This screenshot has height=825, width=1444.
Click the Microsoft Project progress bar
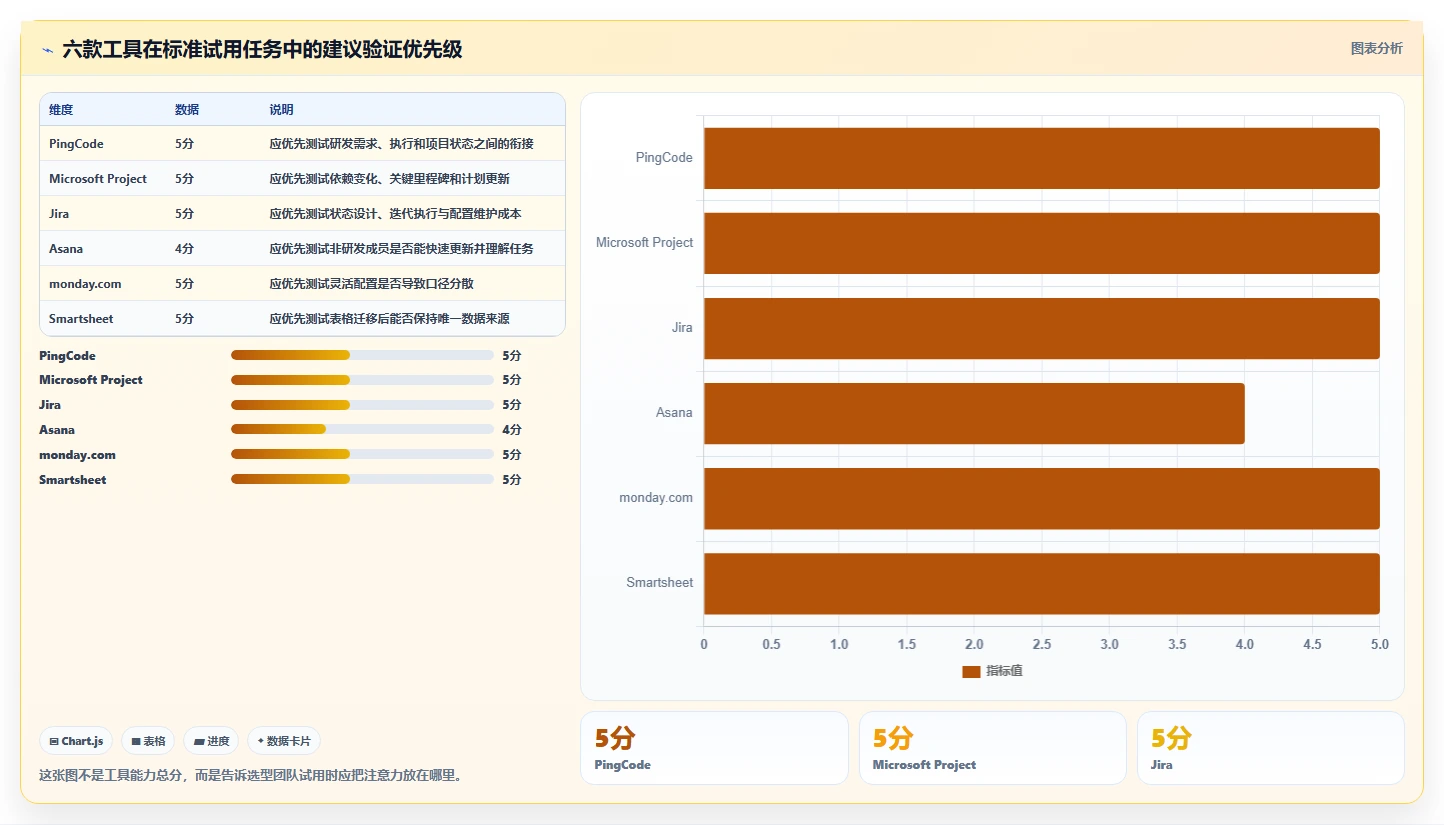coord(362,380)
